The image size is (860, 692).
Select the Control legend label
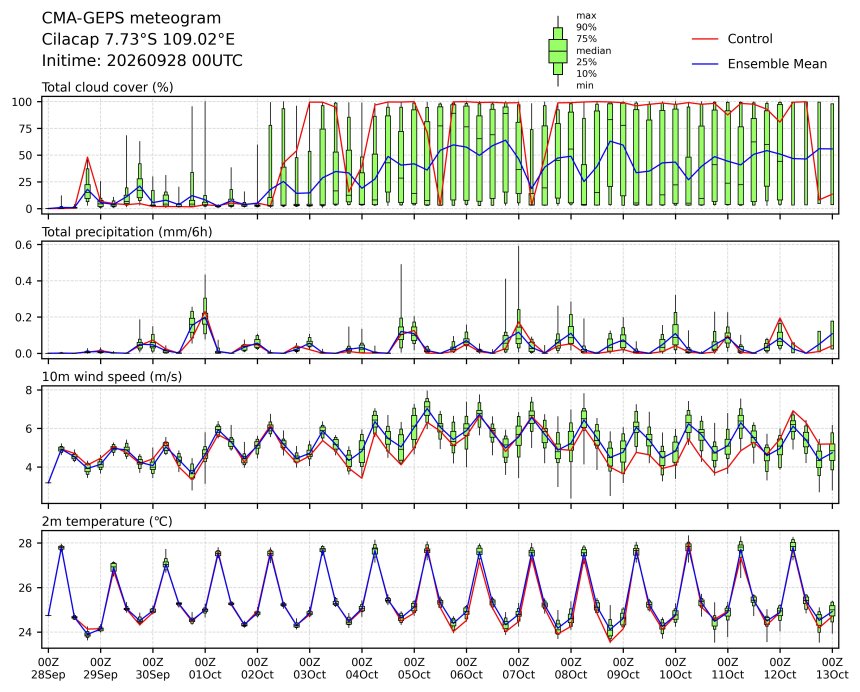(x=750, y=39)
